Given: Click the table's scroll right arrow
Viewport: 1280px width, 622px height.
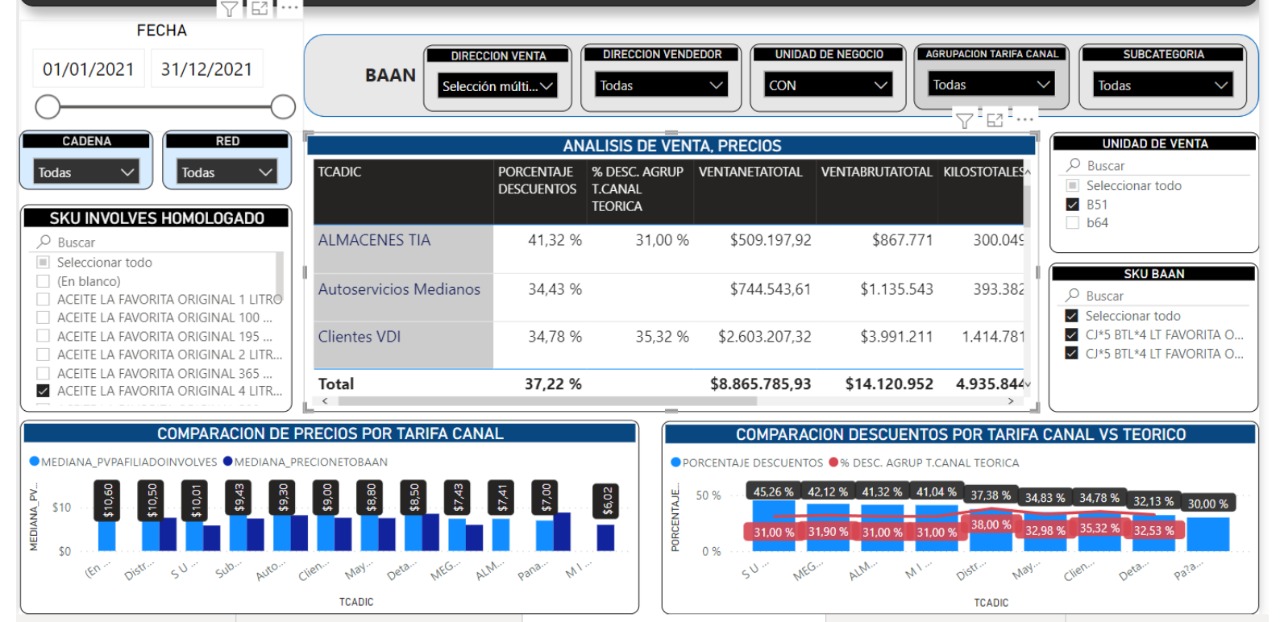Looking at the screenshot, I should point(1010,401).
